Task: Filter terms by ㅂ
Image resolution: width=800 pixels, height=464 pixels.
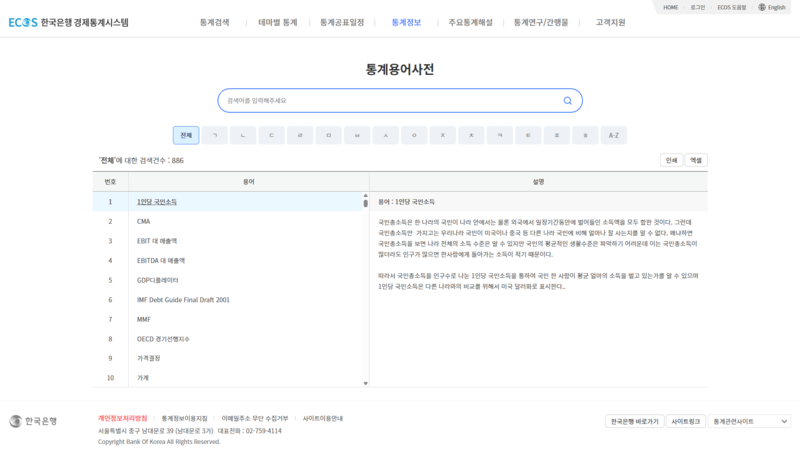Action: (x=357, y=135)
